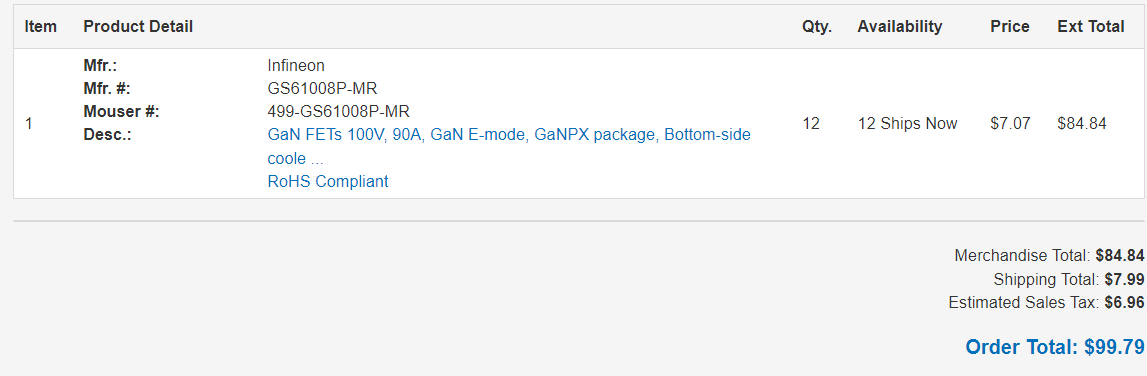Click the extended total $84.84 in row
The height and width of the screenshot is (376, 1147).
point(1082,124)
